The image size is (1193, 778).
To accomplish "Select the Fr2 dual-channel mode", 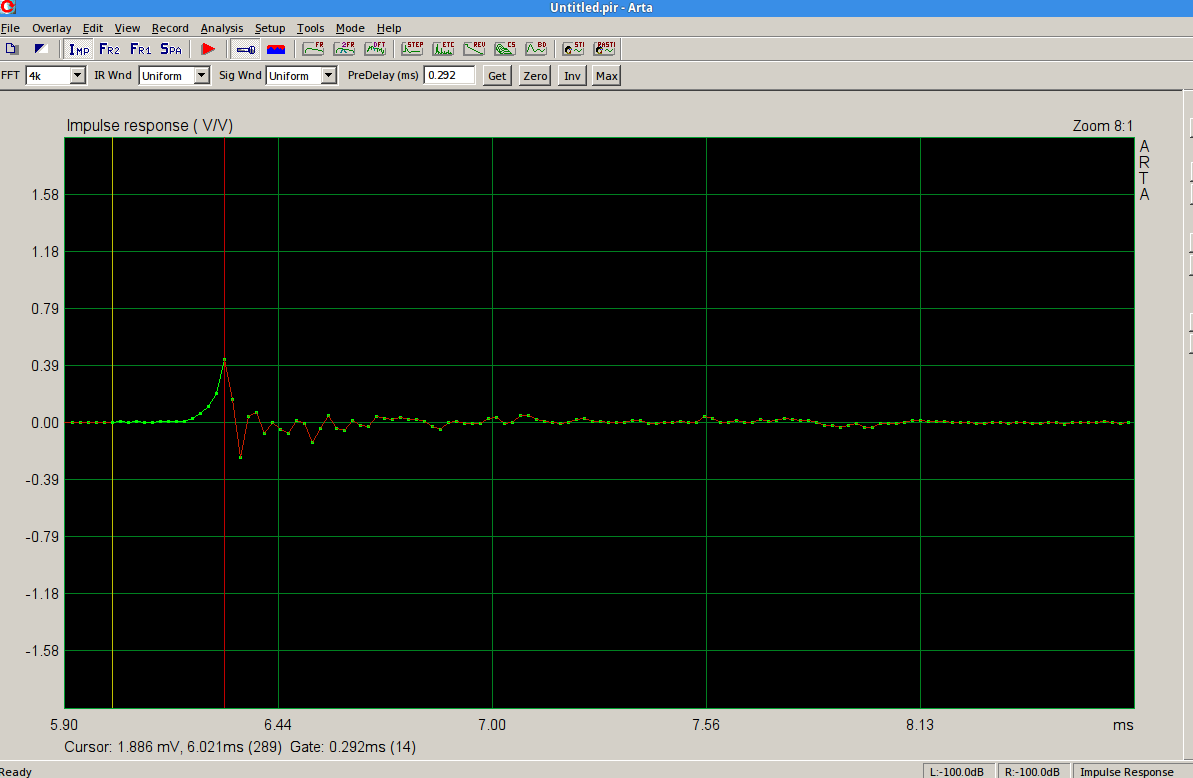I will click(109, 49).
